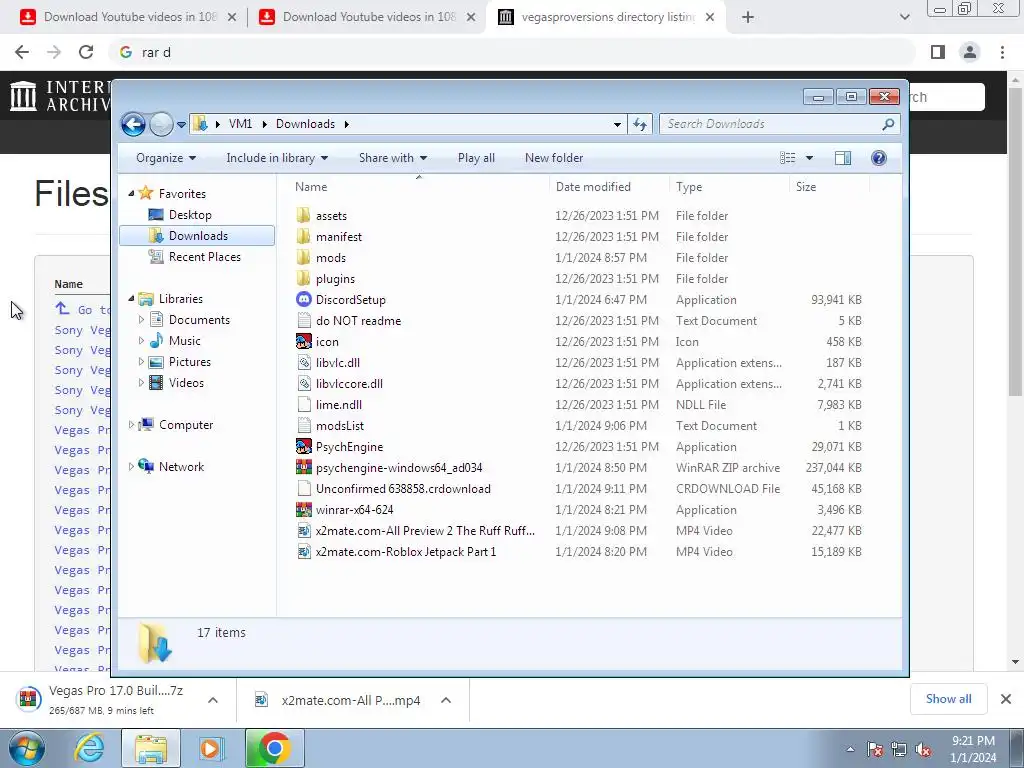Viewport: 1024px width, 768px height.
Task: Open a new Chrome tab with plus
Action: click(748, 17)
